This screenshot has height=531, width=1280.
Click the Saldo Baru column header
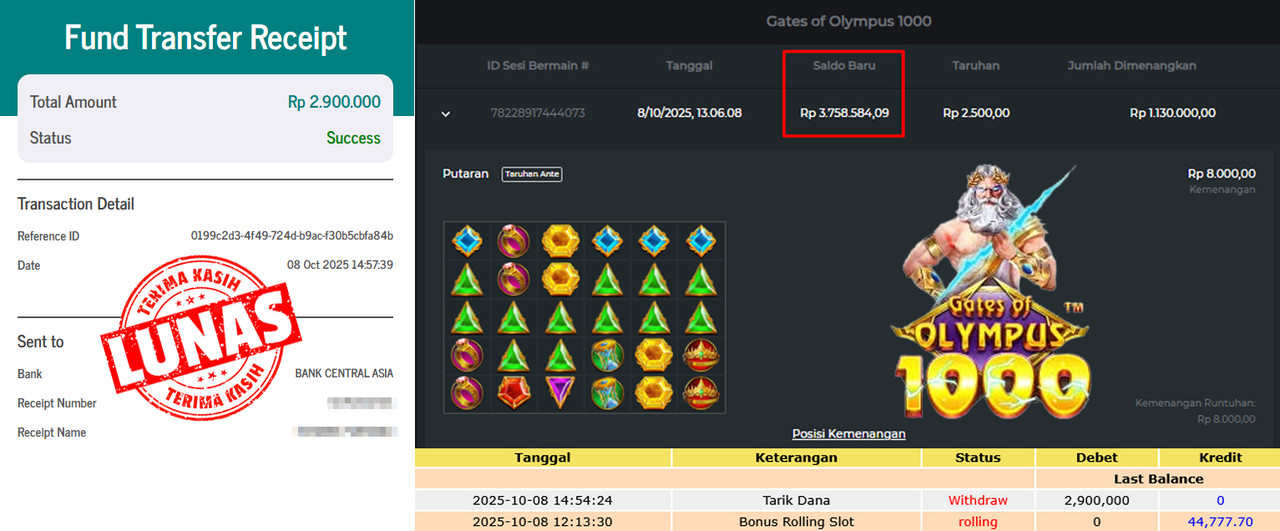tap(844, 66)
